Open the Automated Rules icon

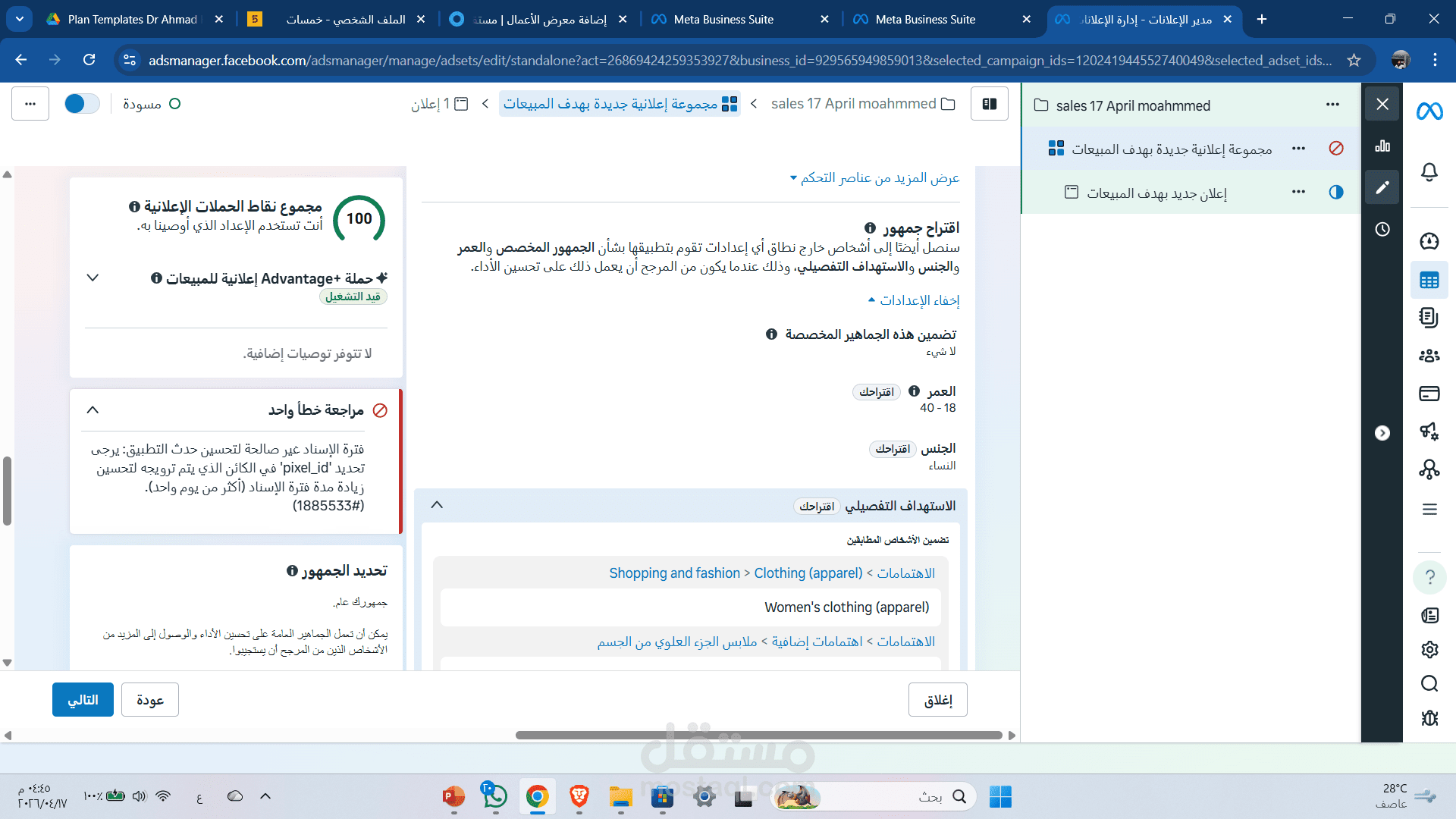coord(1429,432)
